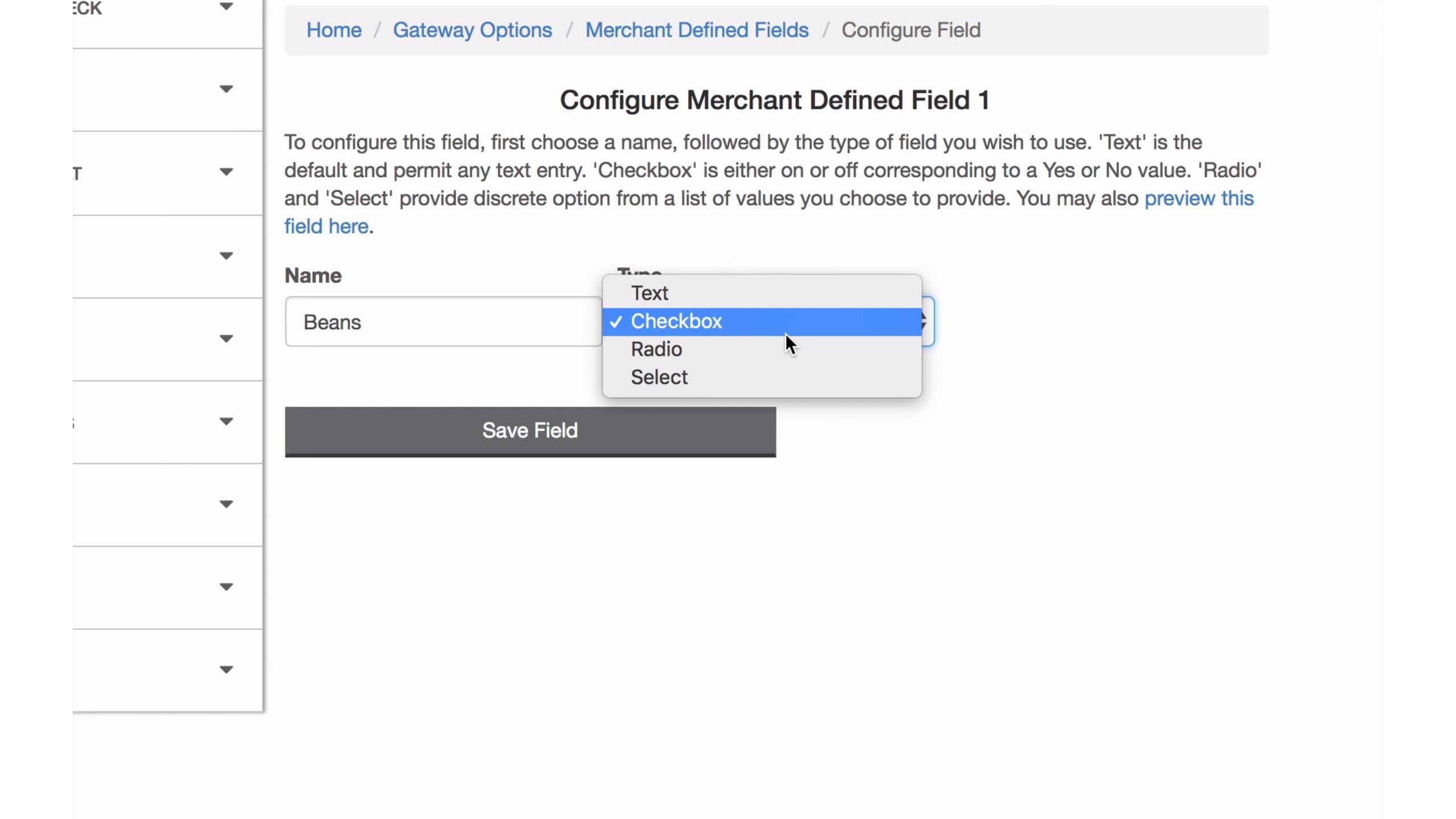Select Radio from the Type options
Image resolution: width=1456 pixels, height=819 pixels.
656,349
